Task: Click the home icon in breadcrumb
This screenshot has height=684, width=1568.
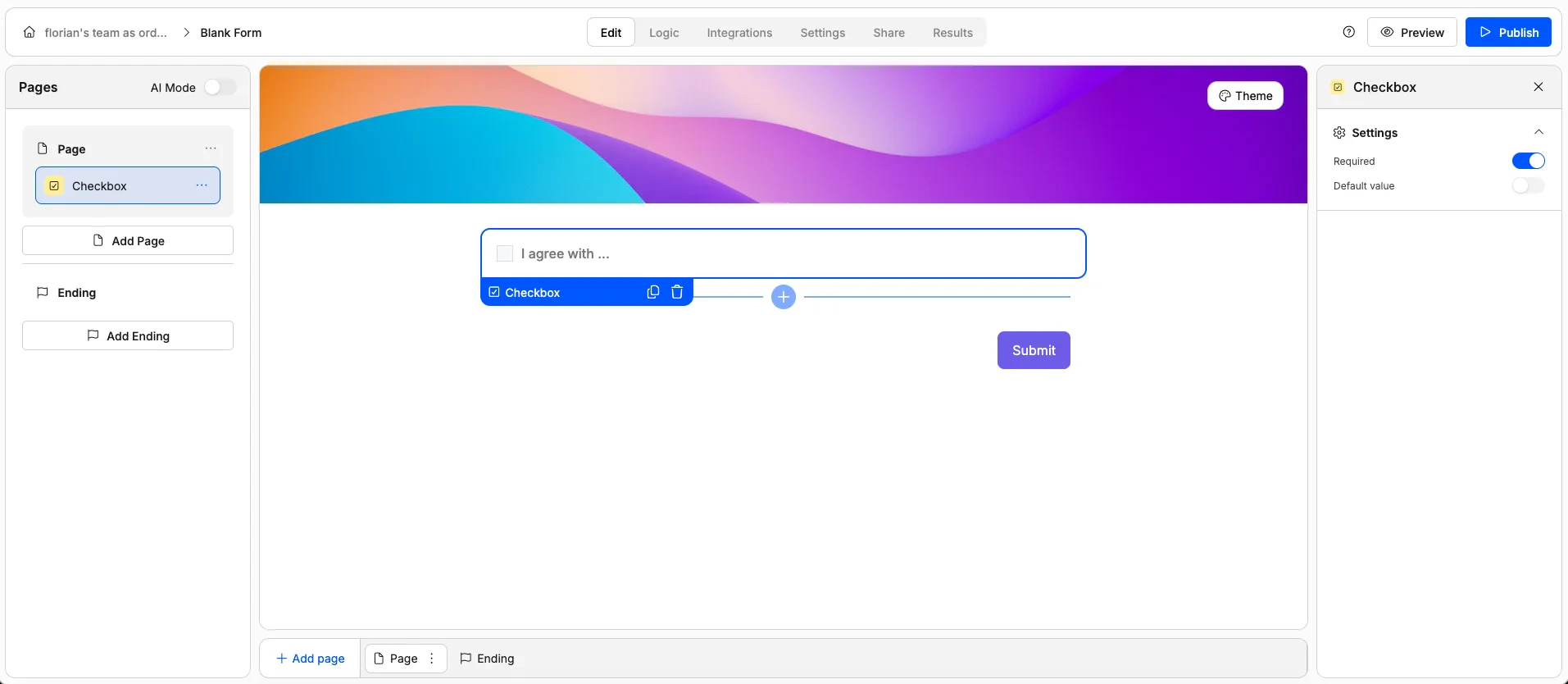Action: (x=30, y=33)
